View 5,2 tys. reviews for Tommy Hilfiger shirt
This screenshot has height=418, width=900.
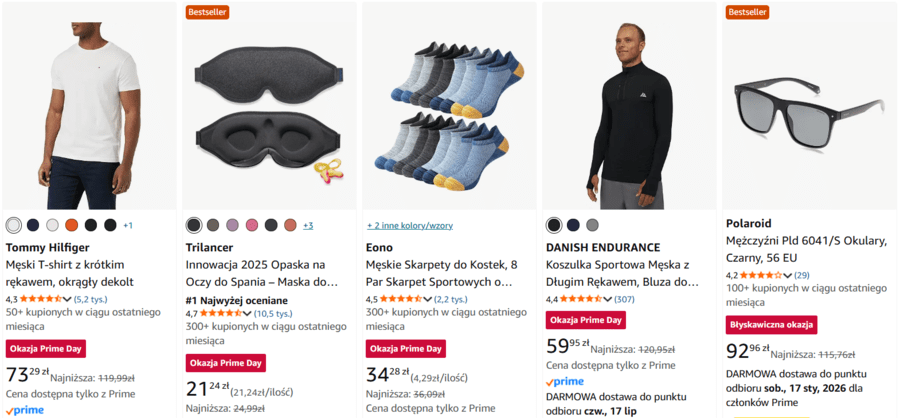(91, 299)
